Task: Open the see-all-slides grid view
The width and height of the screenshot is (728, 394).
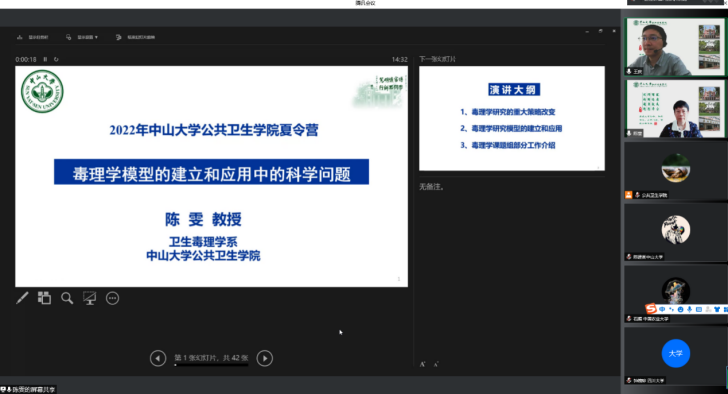Action: pos(45,298)
